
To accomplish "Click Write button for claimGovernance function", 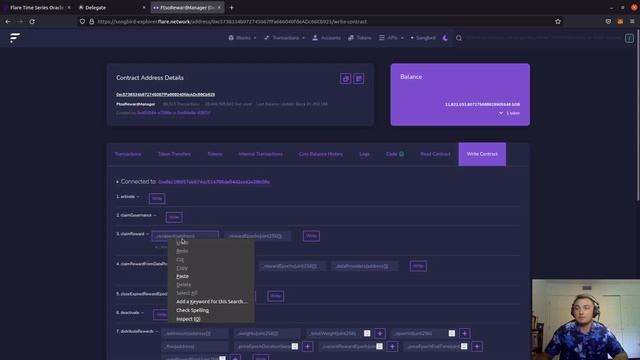I will [174, 217].
